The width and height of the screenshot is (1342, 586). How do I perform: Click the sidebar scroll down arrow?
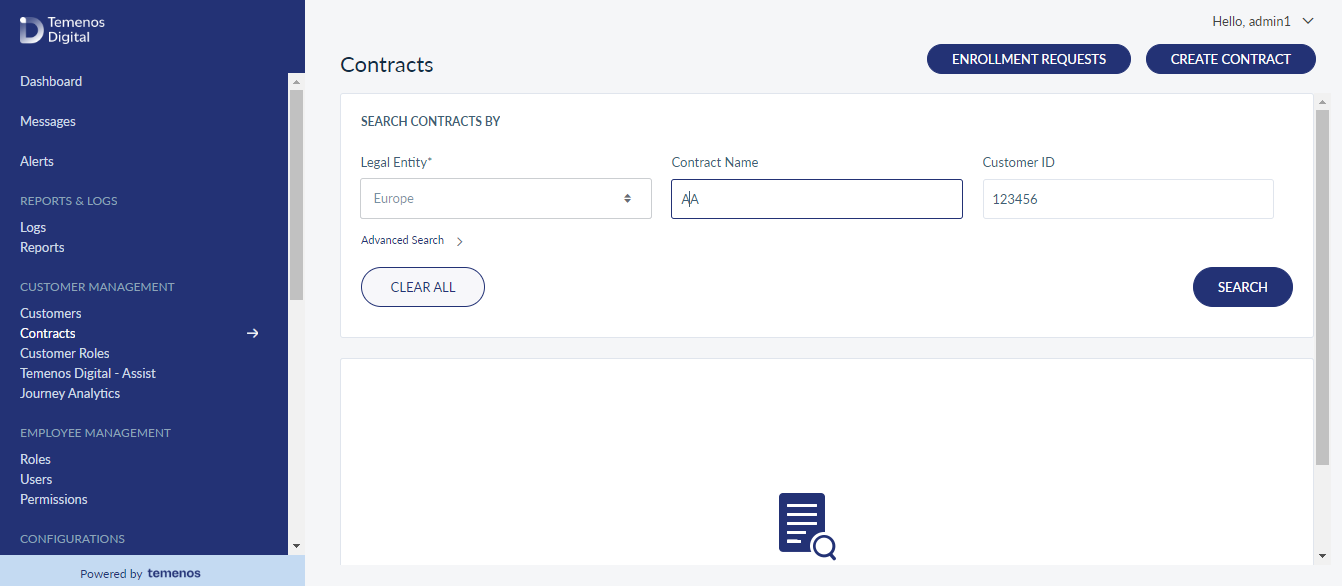click(x=295, y=546)
